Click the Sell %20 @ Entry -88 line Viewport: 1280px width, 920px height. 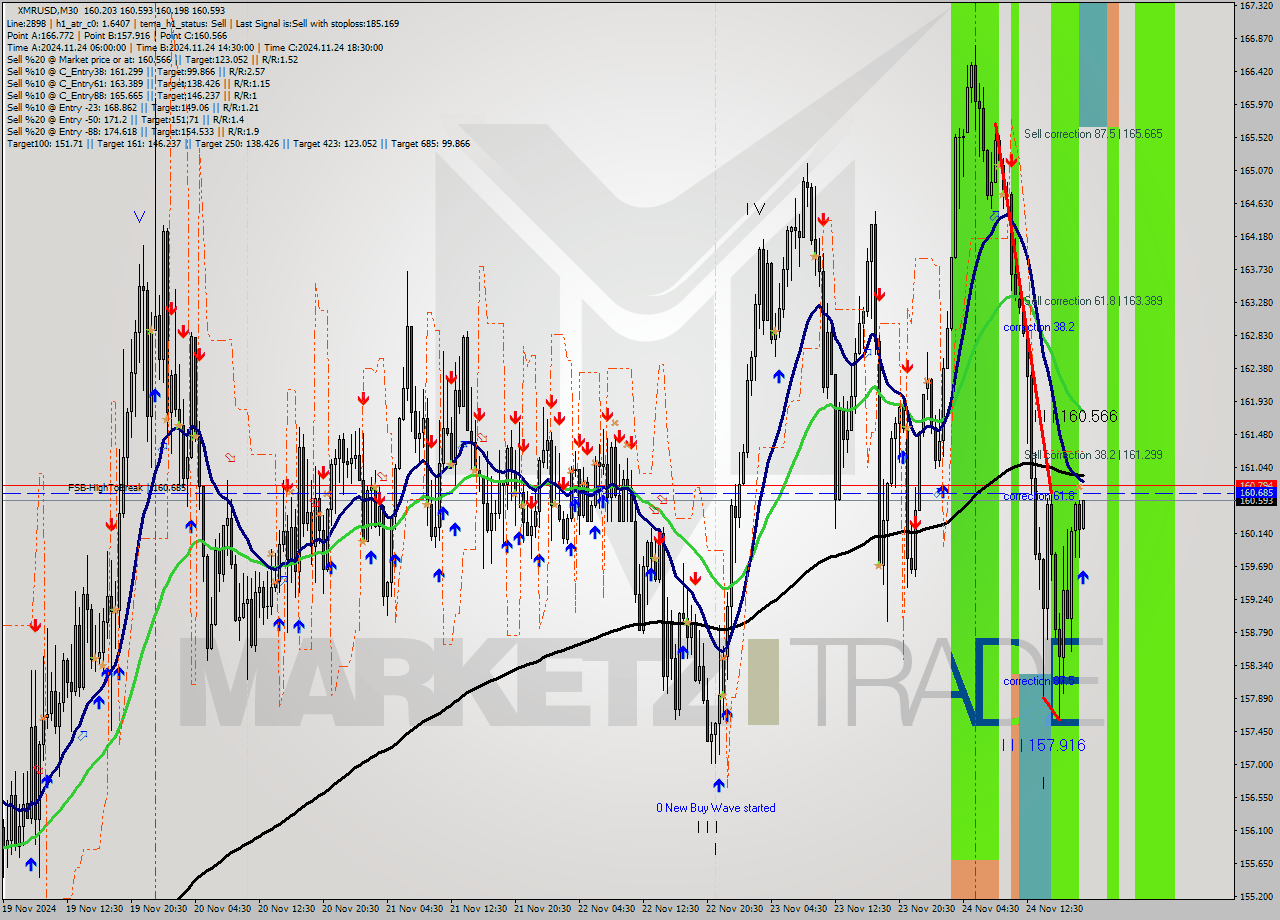[x=133, y=132]
